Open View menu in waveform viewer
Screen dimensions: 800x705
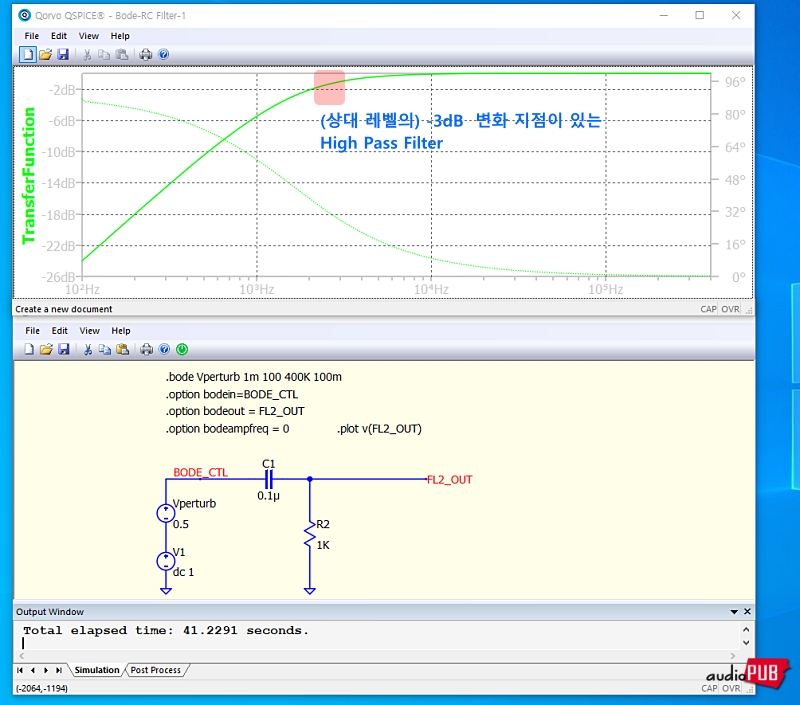[x=89, y=36]
